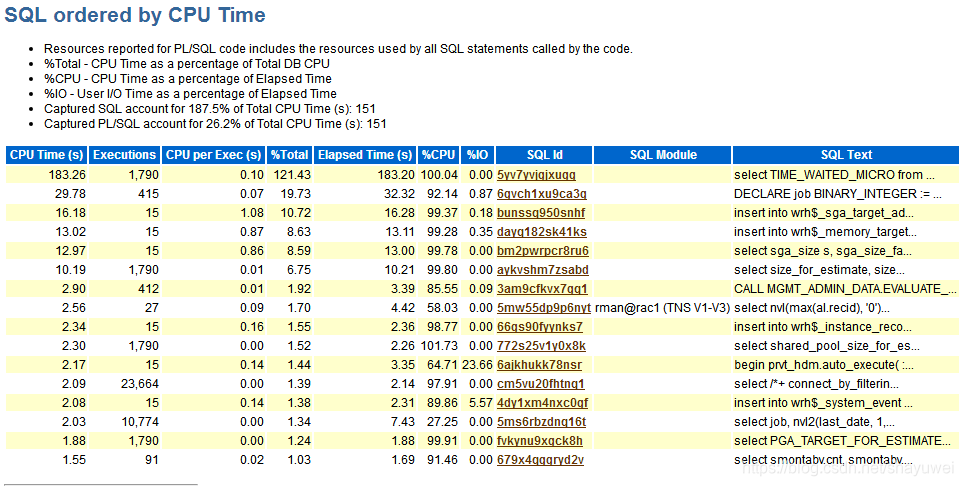
Task: Follow the bunssq950snhf SQL Id link
Action: tap(541, 213)
